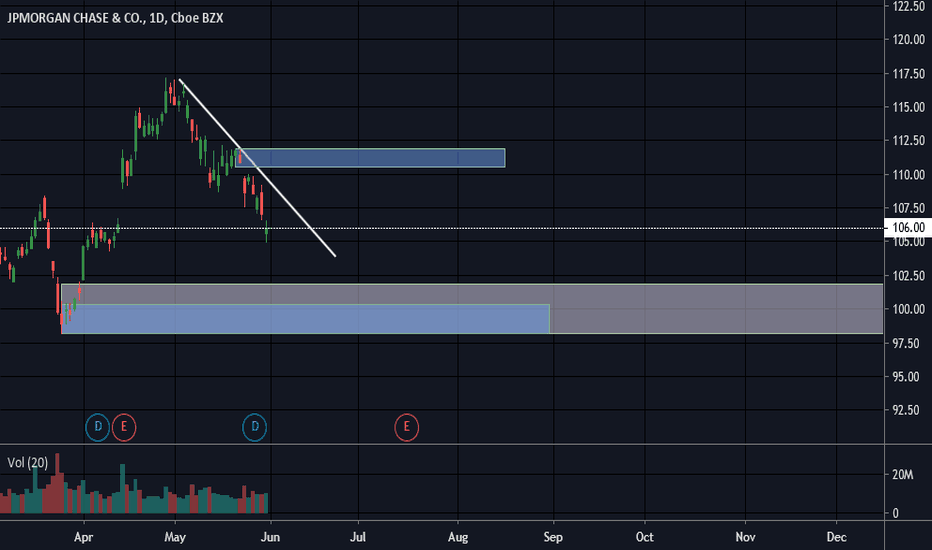Click the 122.50 price axis label

(909, 6)
